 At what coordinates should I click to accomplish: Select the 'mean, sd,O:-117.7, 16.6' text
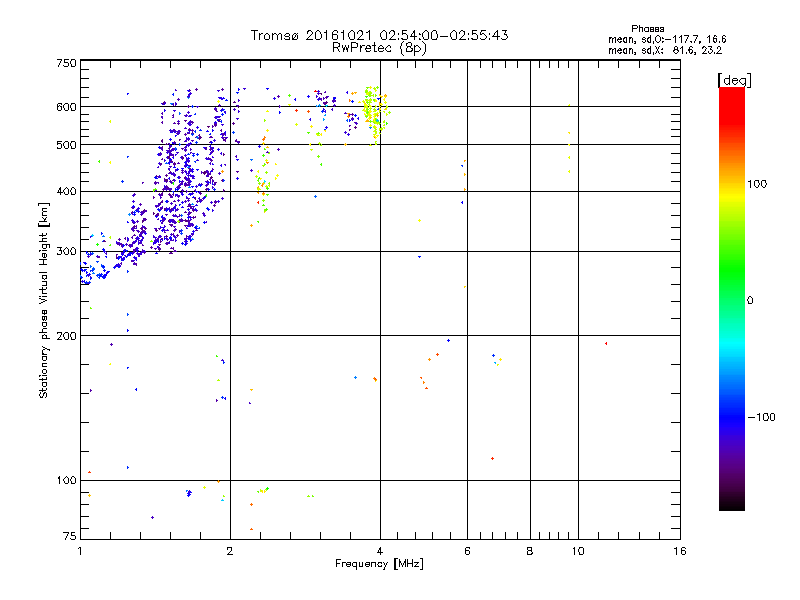coord(667,40)
